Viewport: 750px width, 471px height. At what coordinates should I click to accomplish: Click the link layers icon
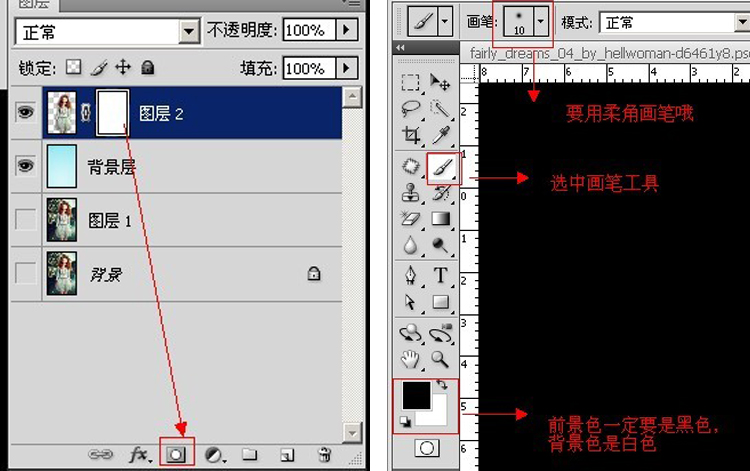point(100,454)
